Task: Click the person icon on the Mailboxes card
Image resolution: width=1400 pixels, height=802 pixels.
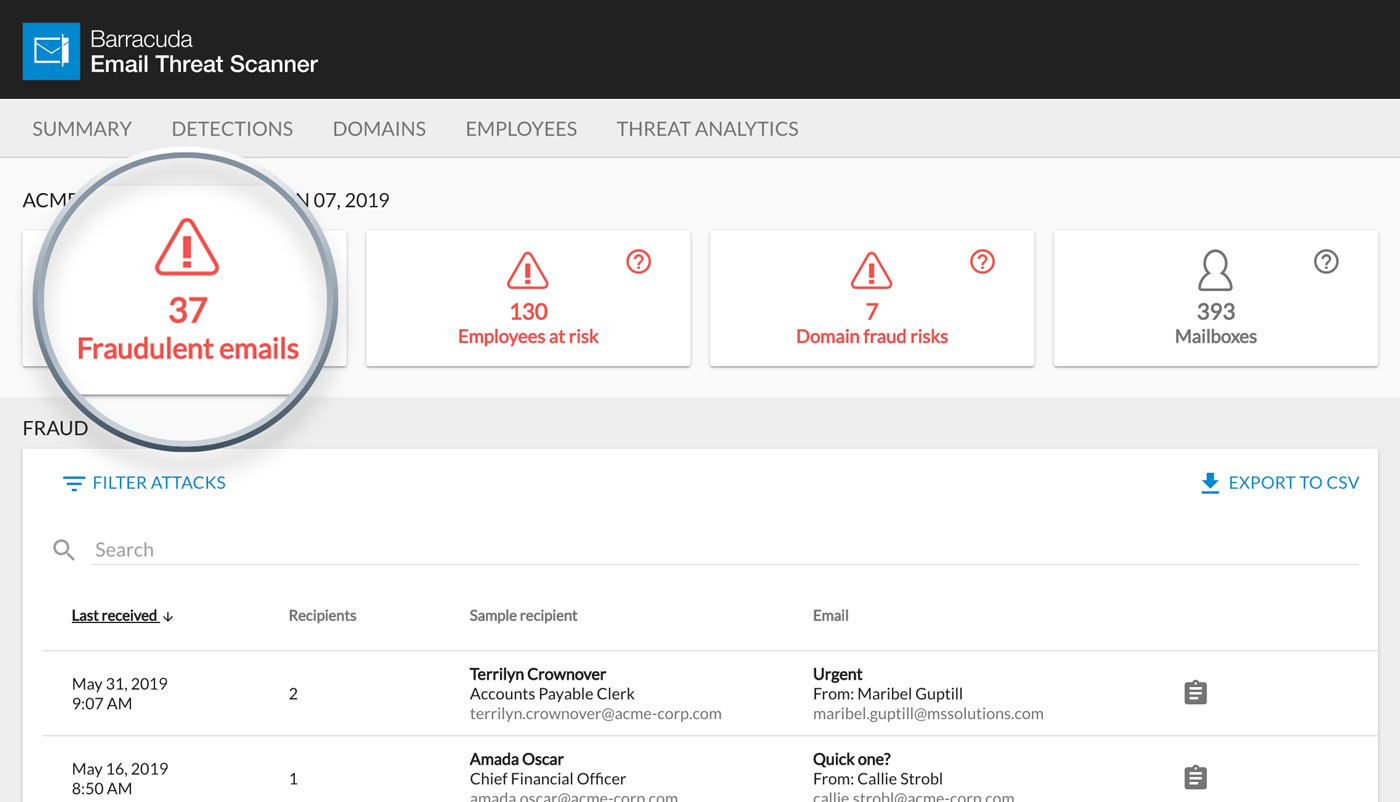Action: (1215, 273)
